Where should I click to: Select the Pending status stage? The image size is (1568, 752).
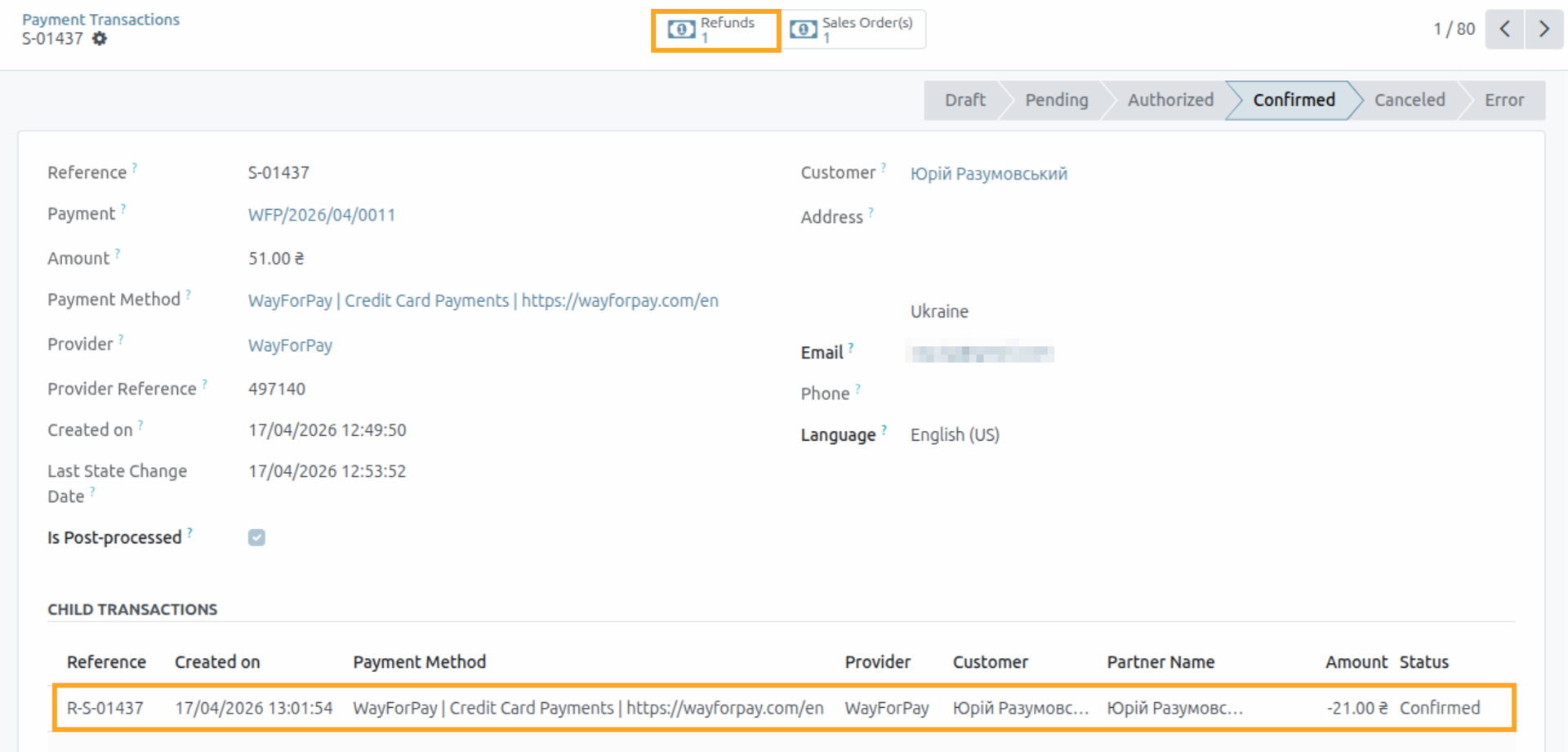pyautogui.click(x=1057, y=100)
